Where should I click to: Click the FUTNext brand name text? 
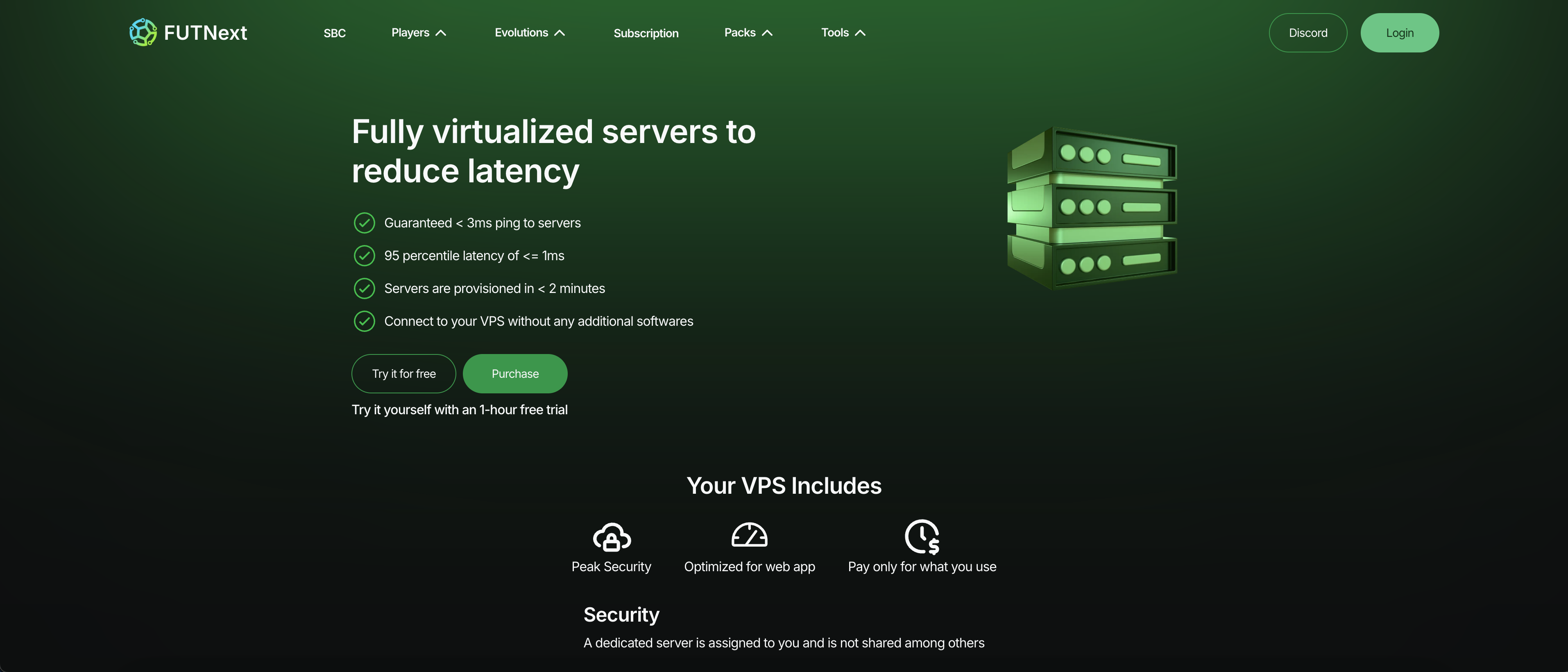(x=205, y=33)
